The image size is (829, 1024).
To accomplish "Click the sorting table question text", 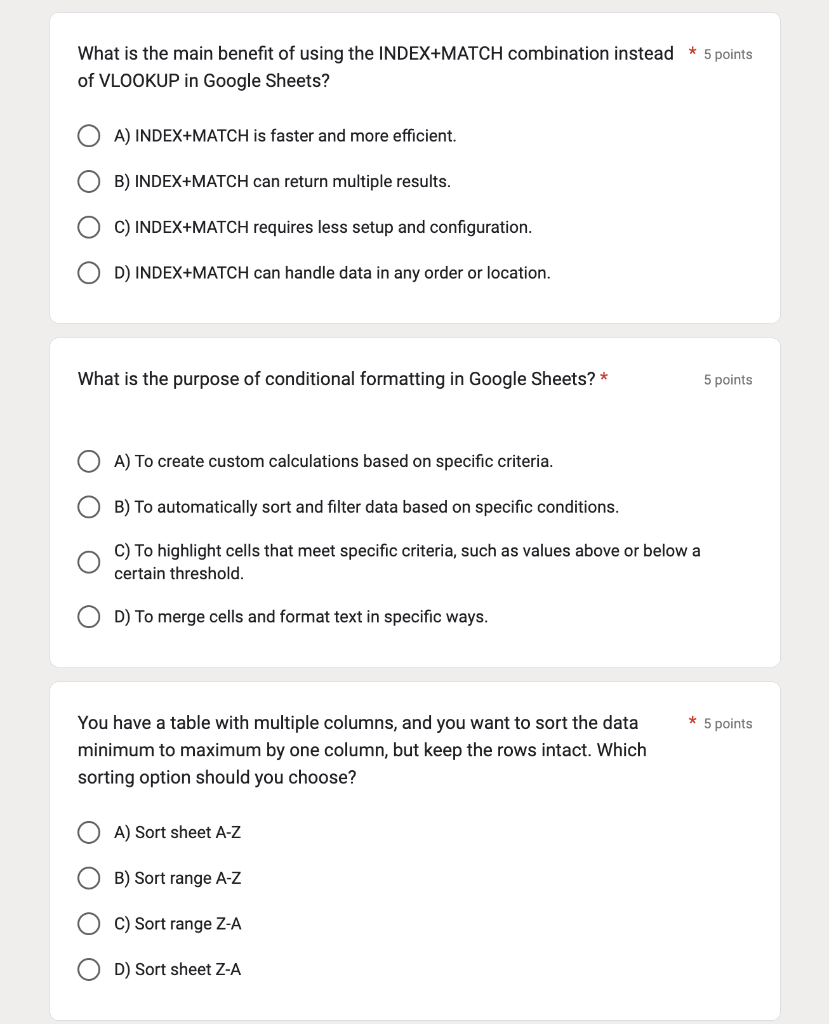I will 362,750.
